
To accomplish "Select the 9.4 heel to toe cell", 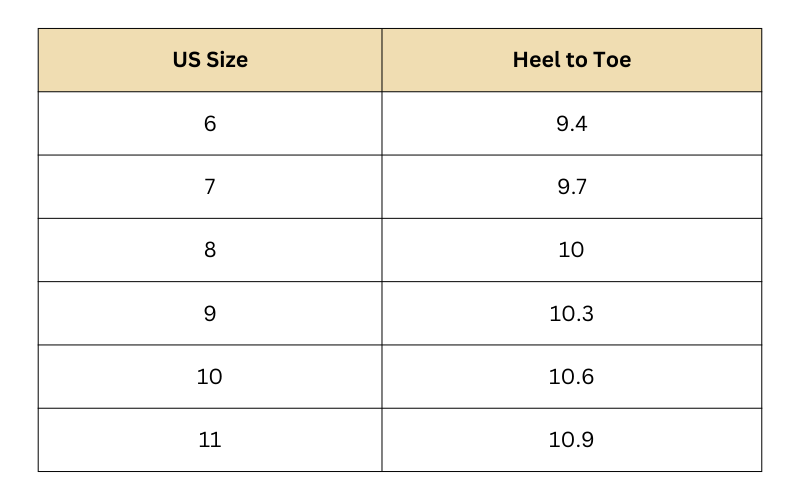I will pyautogui.click(x=571, y=124).
